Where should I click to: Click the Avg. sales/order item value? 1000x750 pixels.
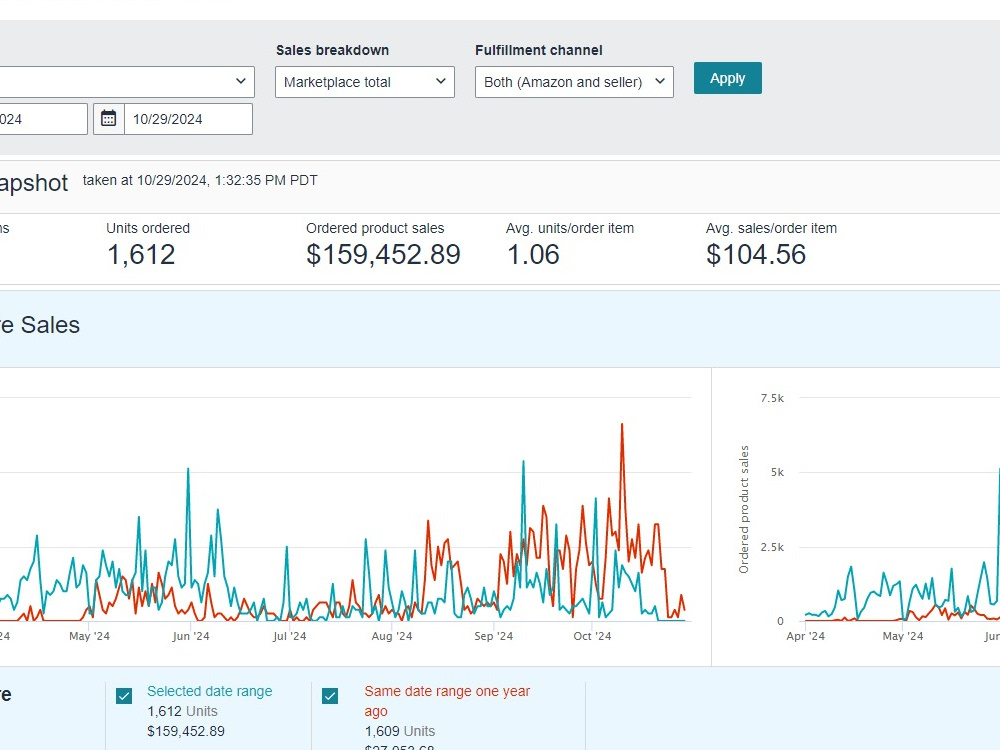coord(756,254)
